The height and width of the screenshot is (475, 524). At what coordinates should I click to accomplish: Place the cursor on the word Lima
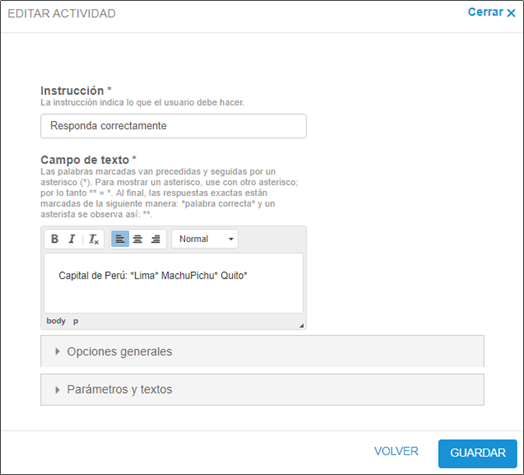(144, 275)
